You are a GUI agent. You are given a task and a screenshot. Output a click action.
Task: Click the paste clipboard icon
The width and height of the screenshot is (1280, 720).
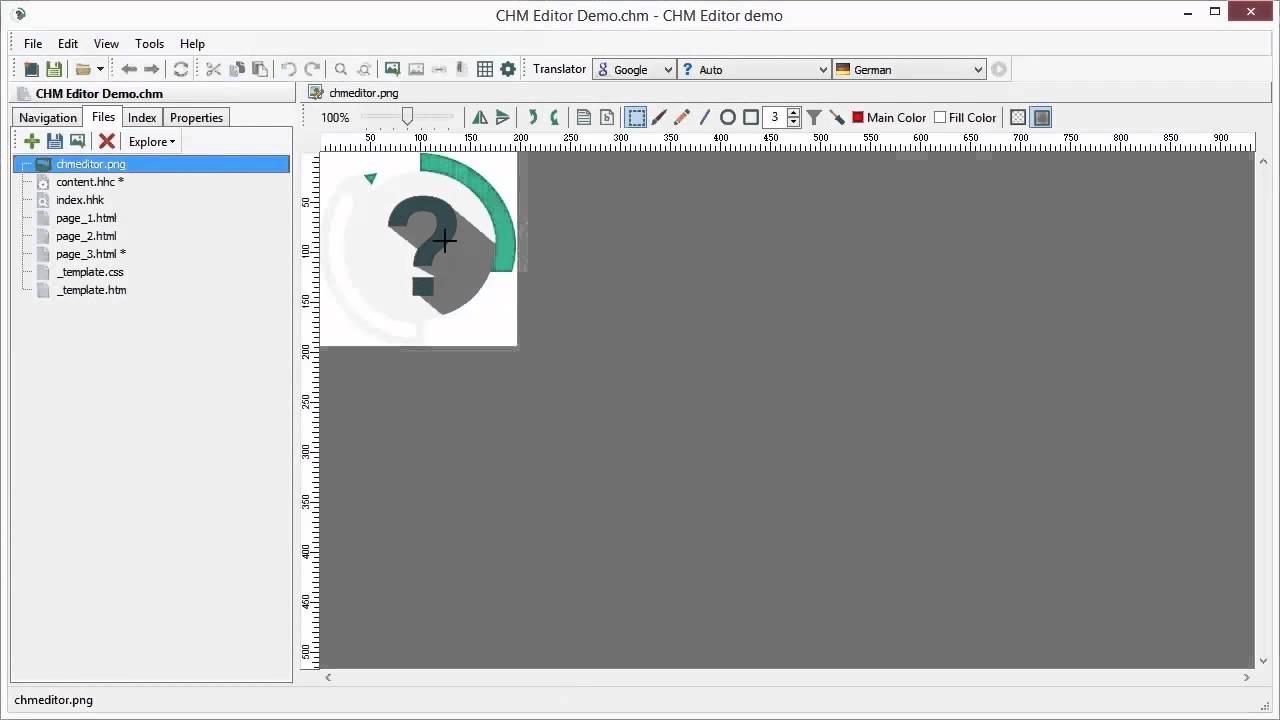click(260, 69)
